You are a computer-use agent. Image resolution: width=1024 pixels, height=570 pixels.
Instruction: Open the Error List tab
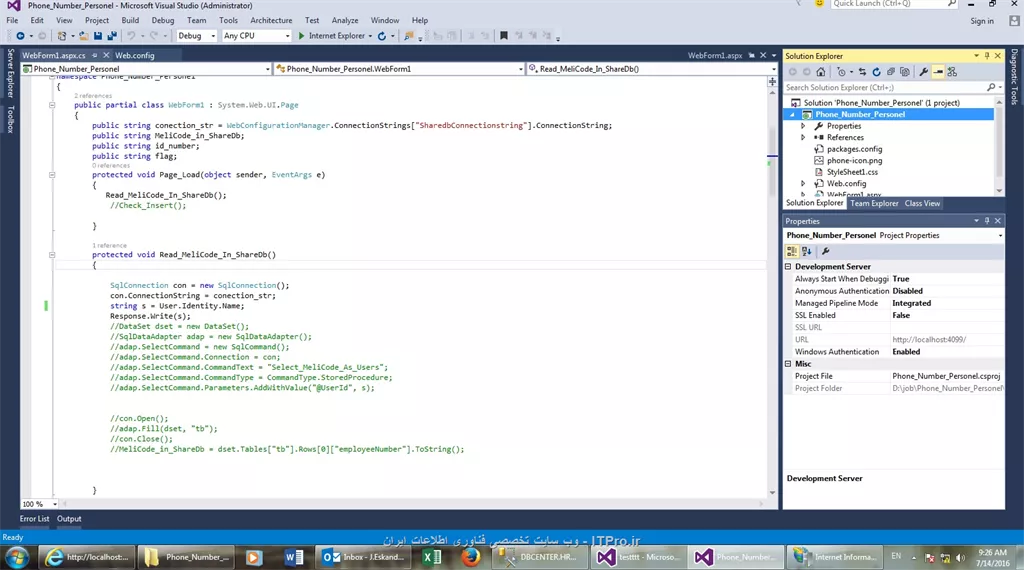point(34,519)
